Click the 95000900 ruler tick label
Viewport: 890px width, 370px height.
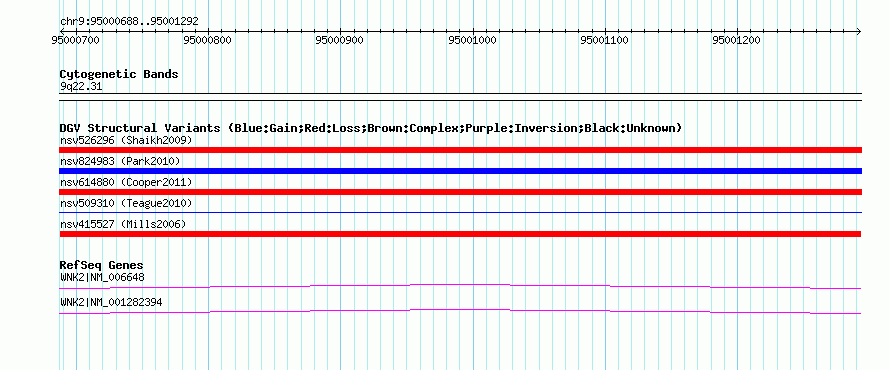pyautogui.click(x=339, y=40)
